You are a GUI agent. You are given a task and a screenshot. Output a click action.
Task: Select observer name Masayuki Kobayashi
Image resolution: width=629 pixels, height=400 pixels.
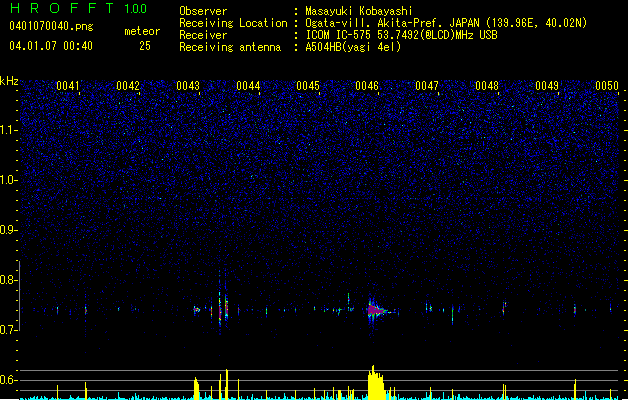pos(359,11)
